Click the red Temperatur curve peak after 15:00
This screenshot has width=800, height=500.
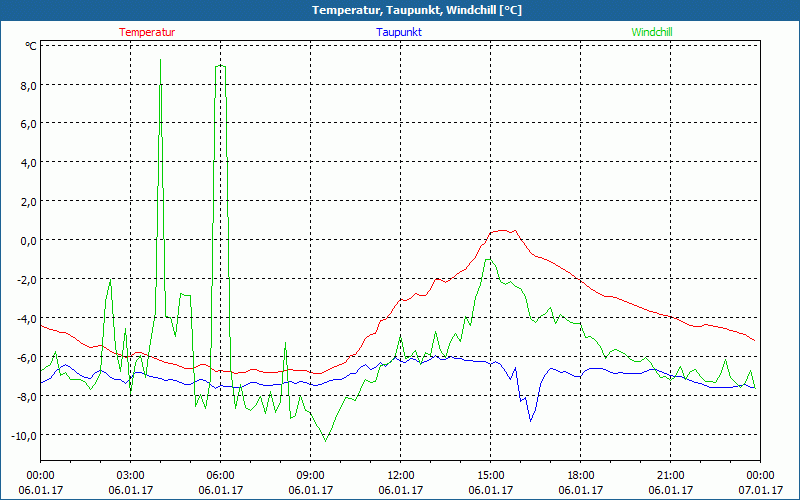tap(504, 231)
